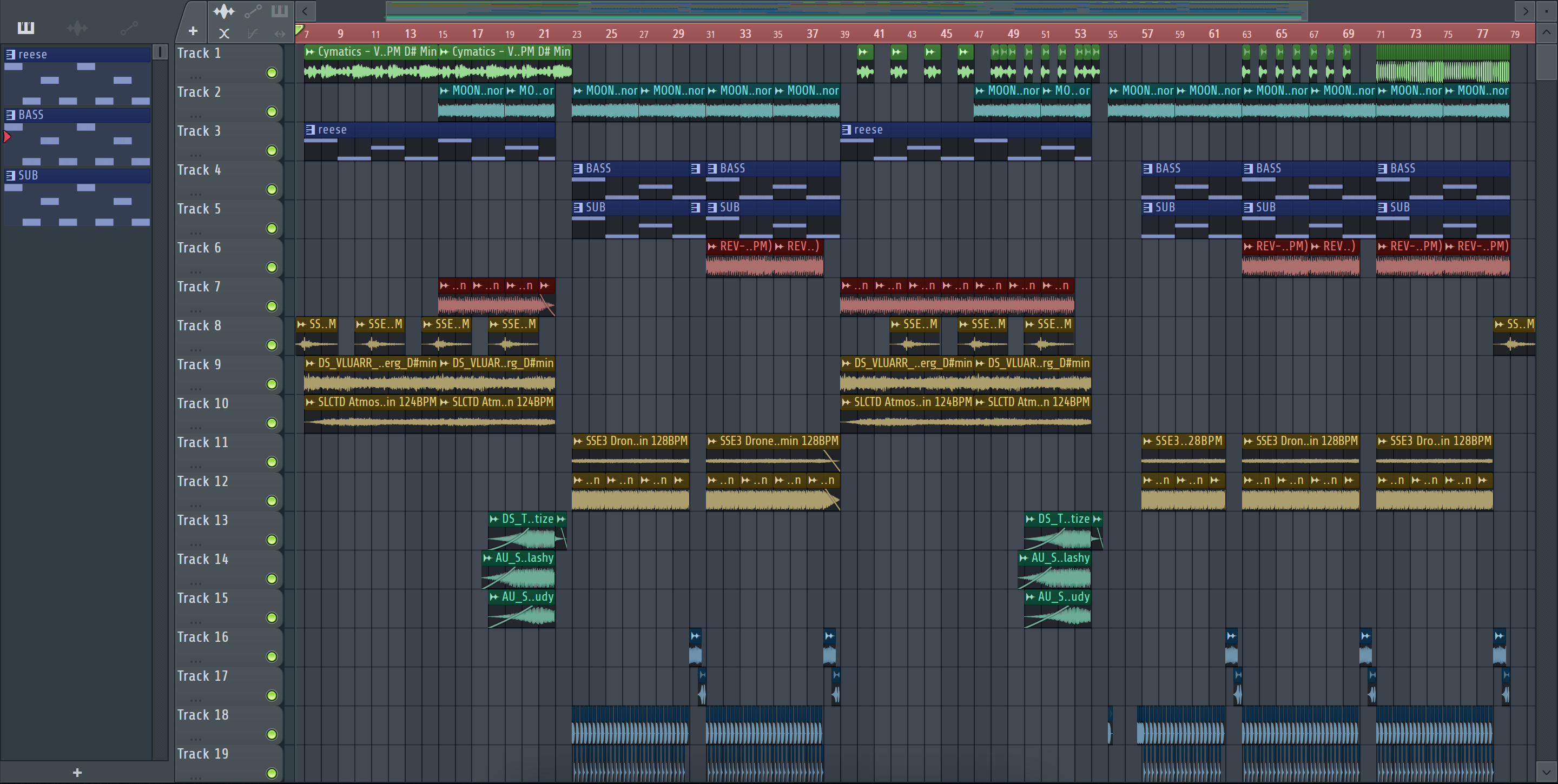Focus audio clips in the playlist
Viewport: 1558px width, 784px height.
[x=224, y=11]
